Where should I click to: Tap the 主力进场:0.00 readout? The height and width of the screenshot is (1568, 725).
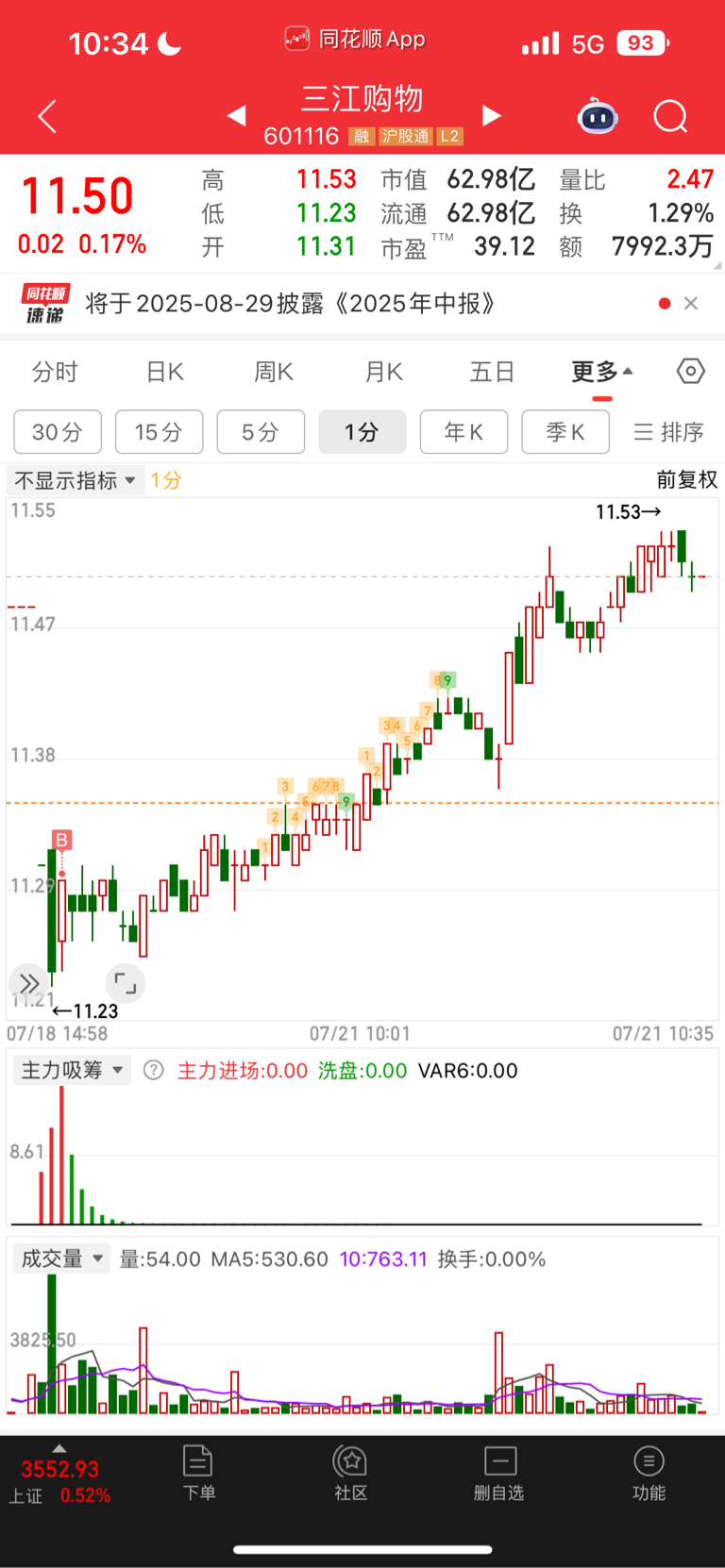pyautogui.click(x=243, y=1071)
